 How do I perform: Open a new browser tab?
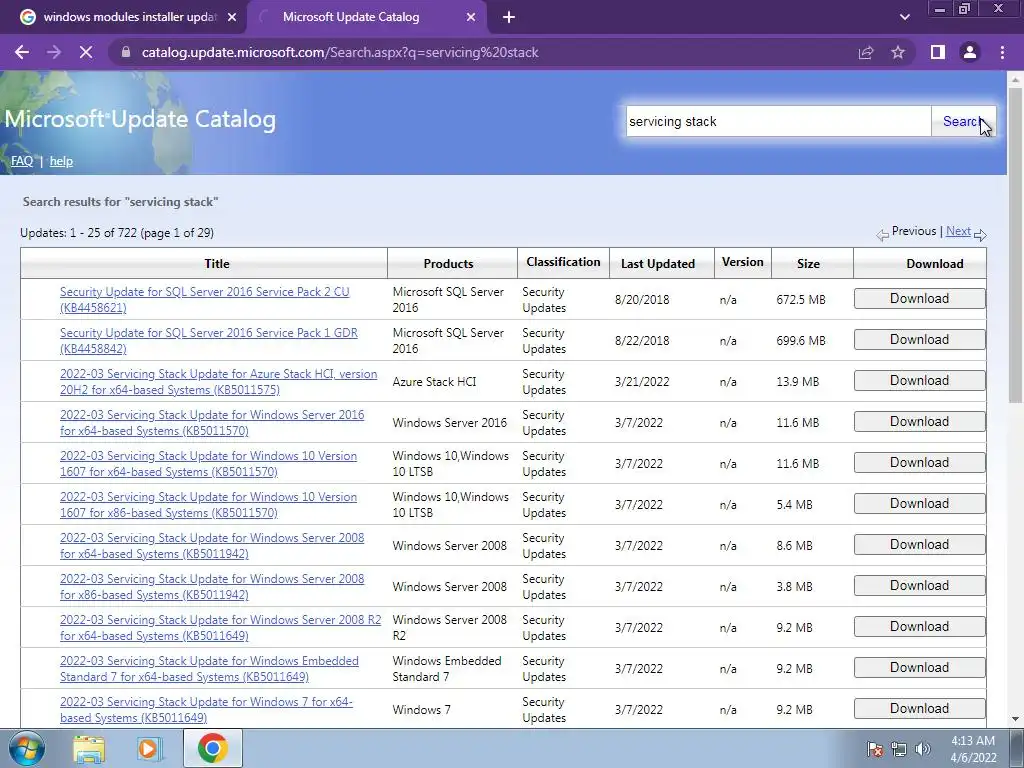[509, 18]
